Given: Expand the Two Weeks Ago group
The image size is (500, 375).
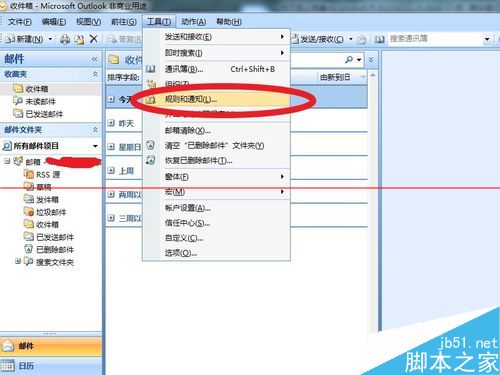Looking at the screenshot, I should coord(111,194).
